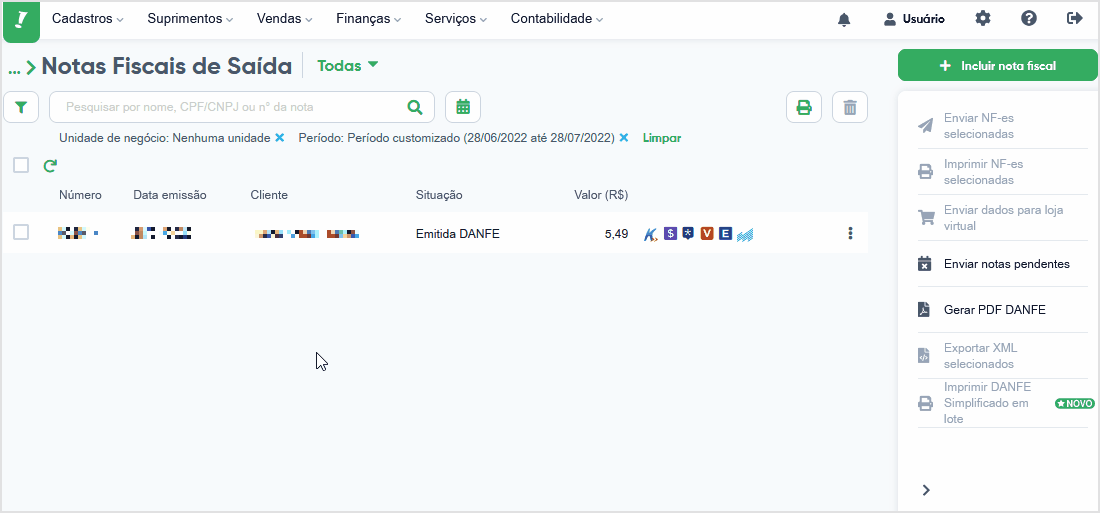Open the Cadastros menu
The image size is (1100, 513).
click(x=88, y=19)
